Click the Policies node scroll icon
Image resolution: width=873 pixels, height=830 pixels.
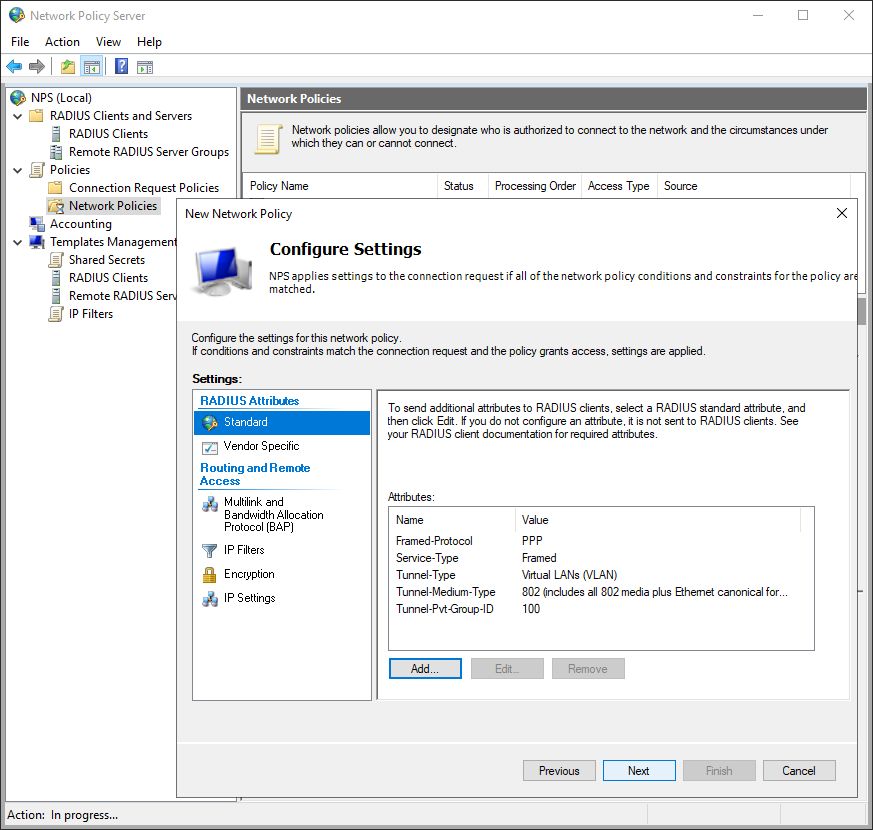coord(37,170)
